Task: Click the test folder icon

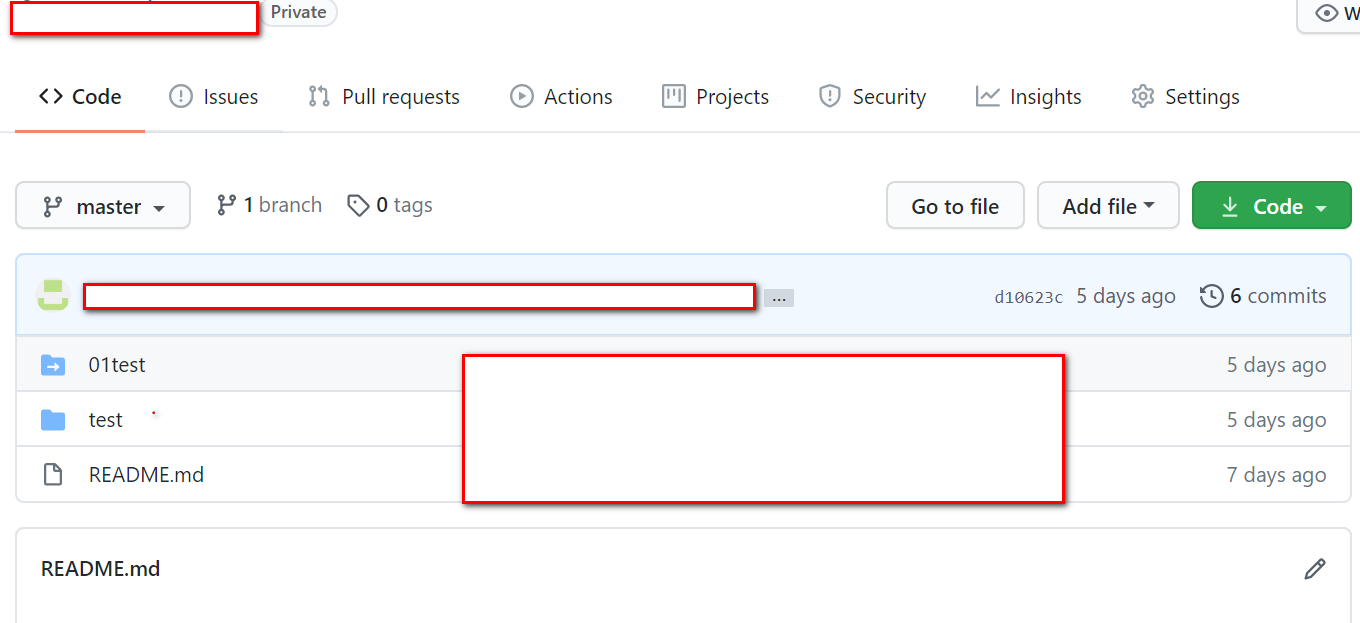Action: (x=53, y=420)
